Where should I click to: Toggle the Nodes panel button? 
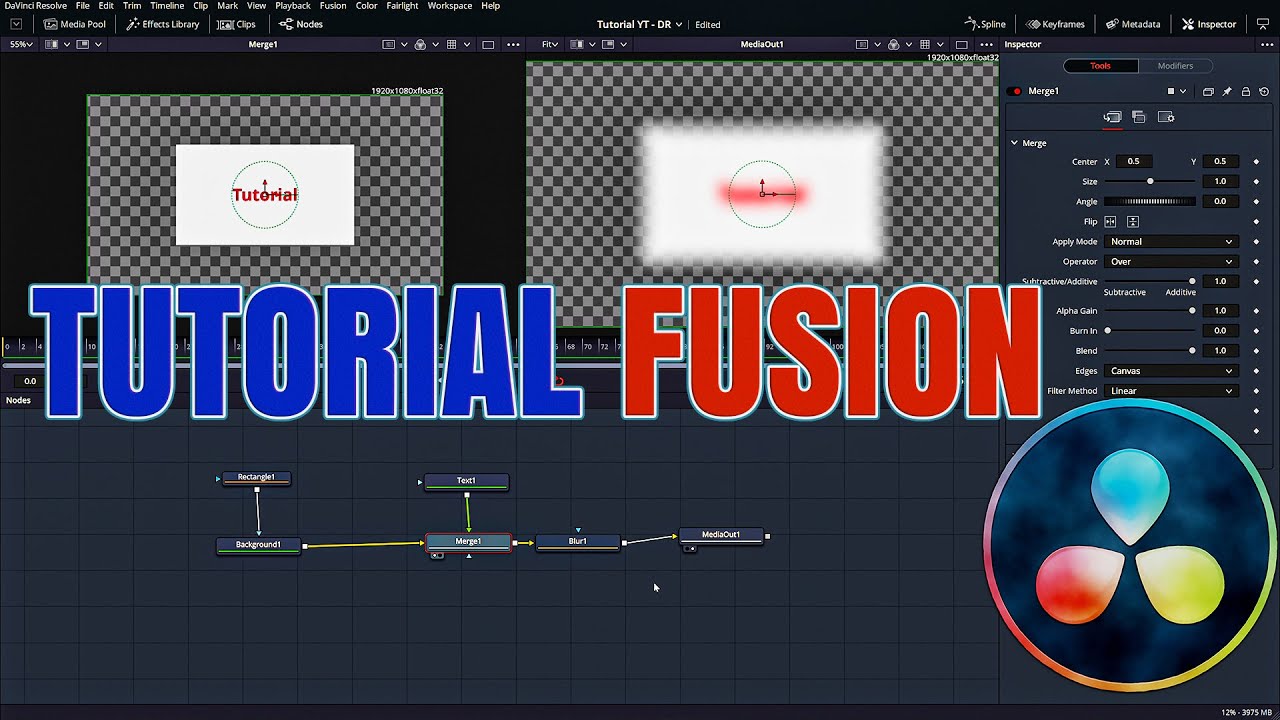(x=301, y=24)
